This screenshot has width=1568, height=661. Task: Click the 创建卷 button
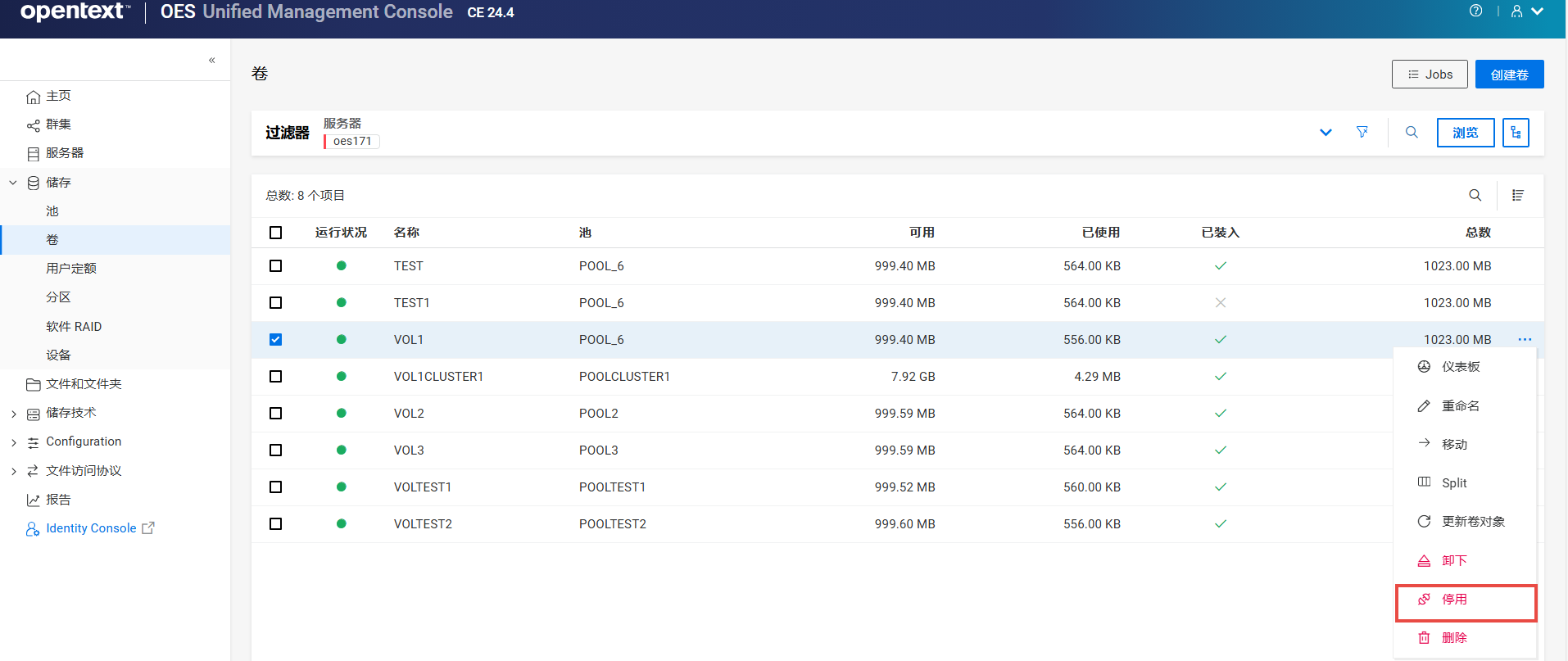tap(1509, 75)
